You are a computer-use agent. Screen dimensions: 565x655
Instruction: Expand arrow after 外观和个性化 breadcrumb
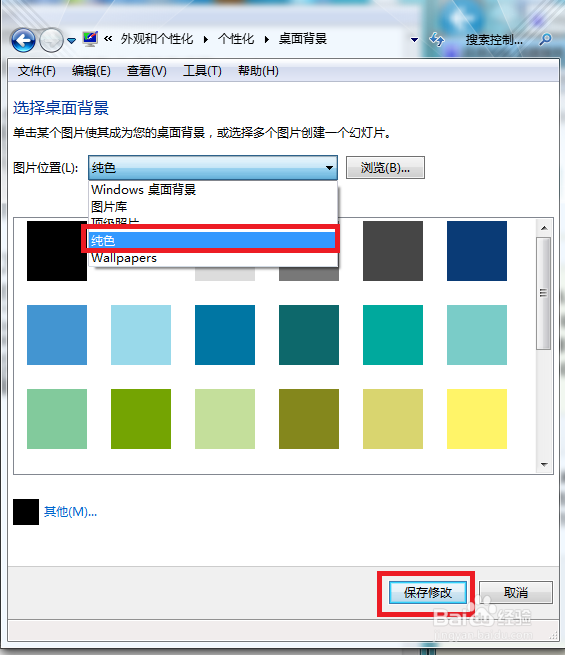pos(206,39)
